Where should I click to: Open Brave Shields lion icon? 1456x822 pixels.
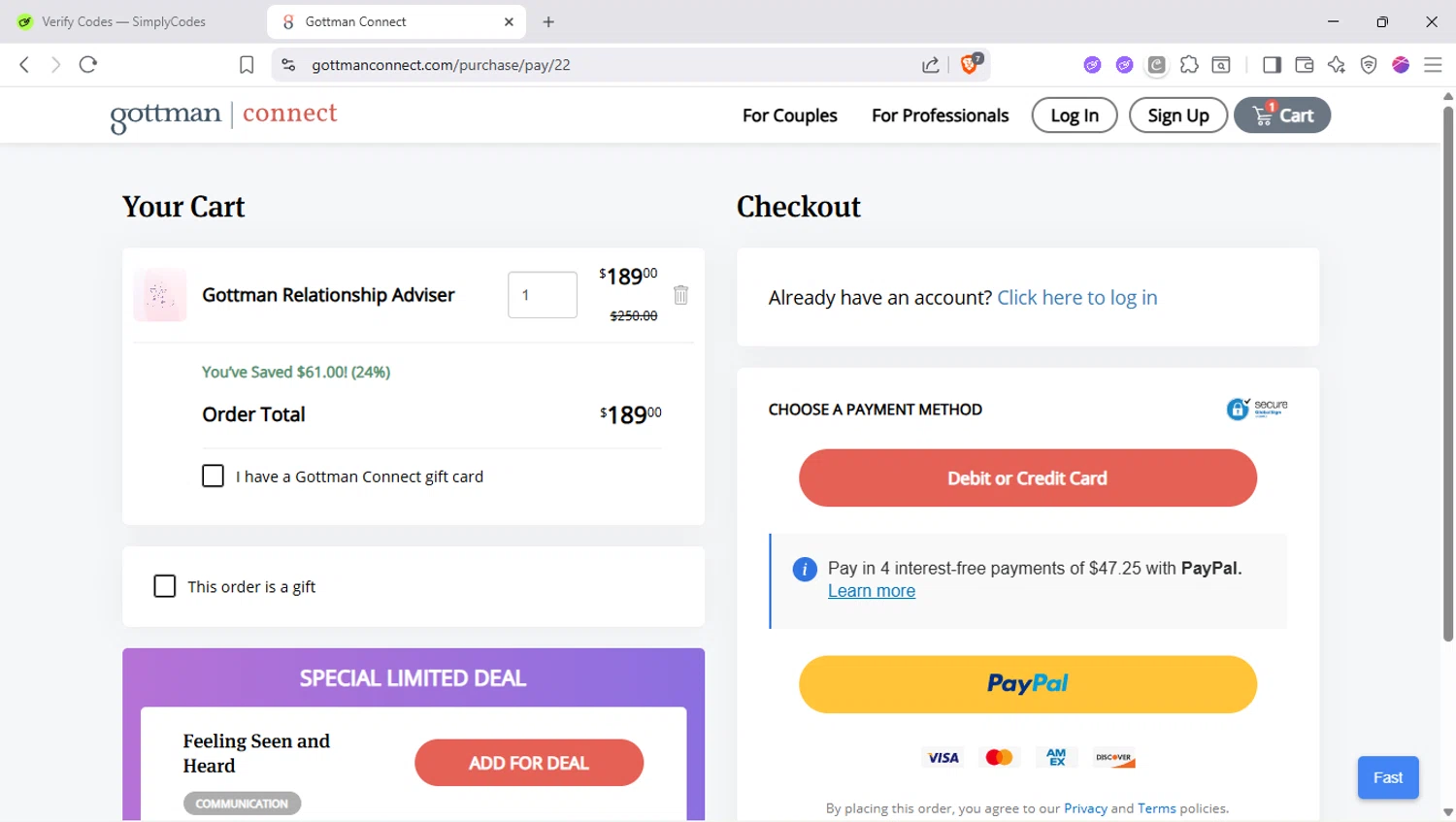[970, 64]
